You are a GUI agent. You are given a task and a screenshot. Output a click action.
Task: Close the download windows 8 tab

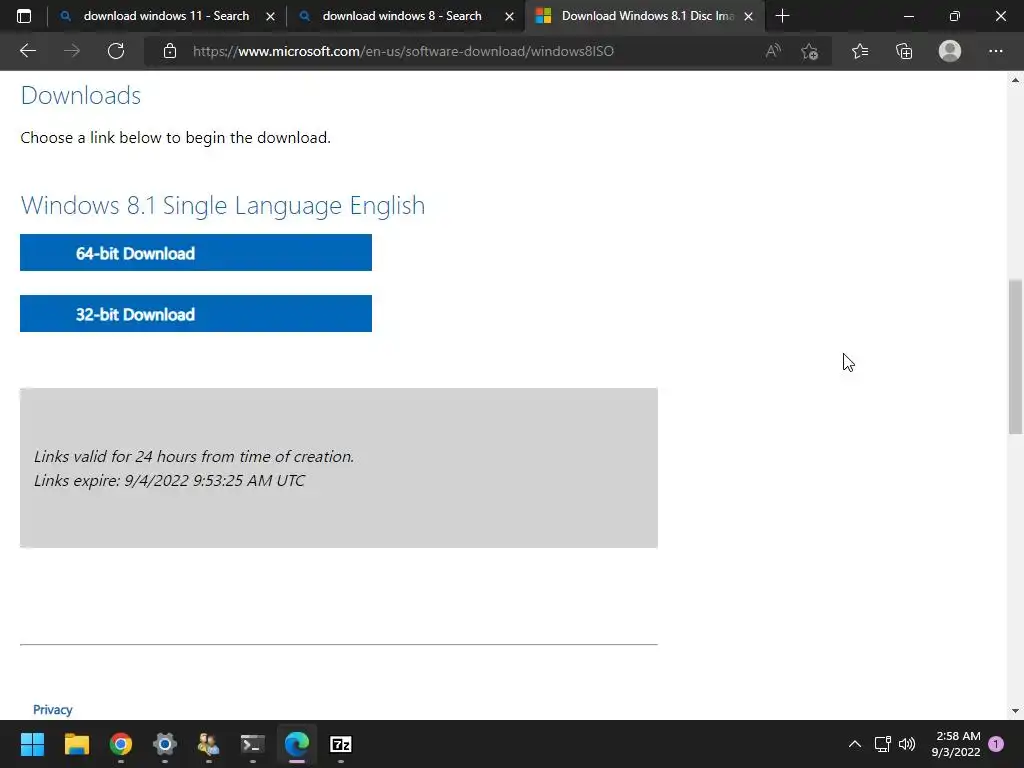click(x=509, y=16)
